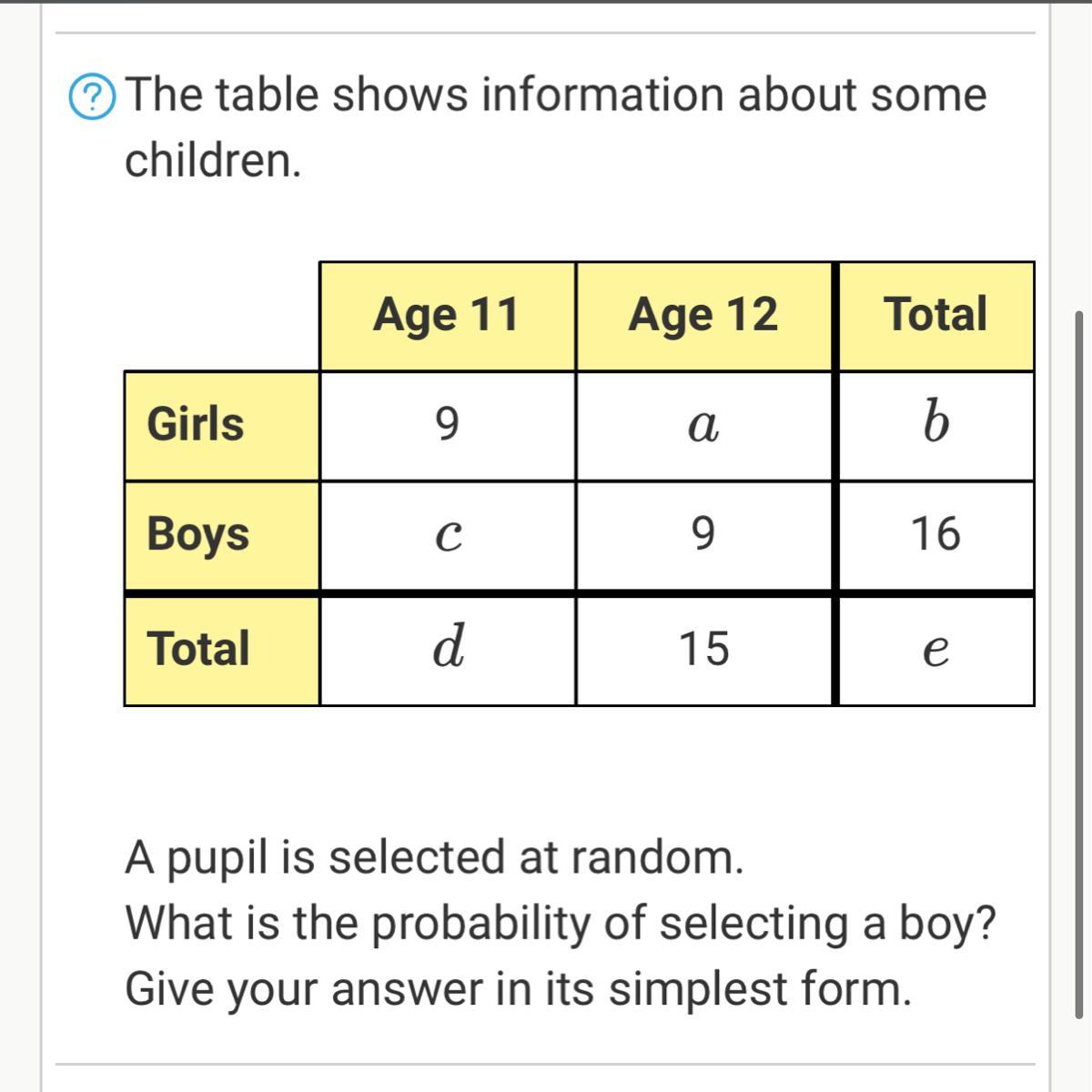Click the variable e cell
Viewport: 1092px width, 1092px height.
click(x=935, y=650)
